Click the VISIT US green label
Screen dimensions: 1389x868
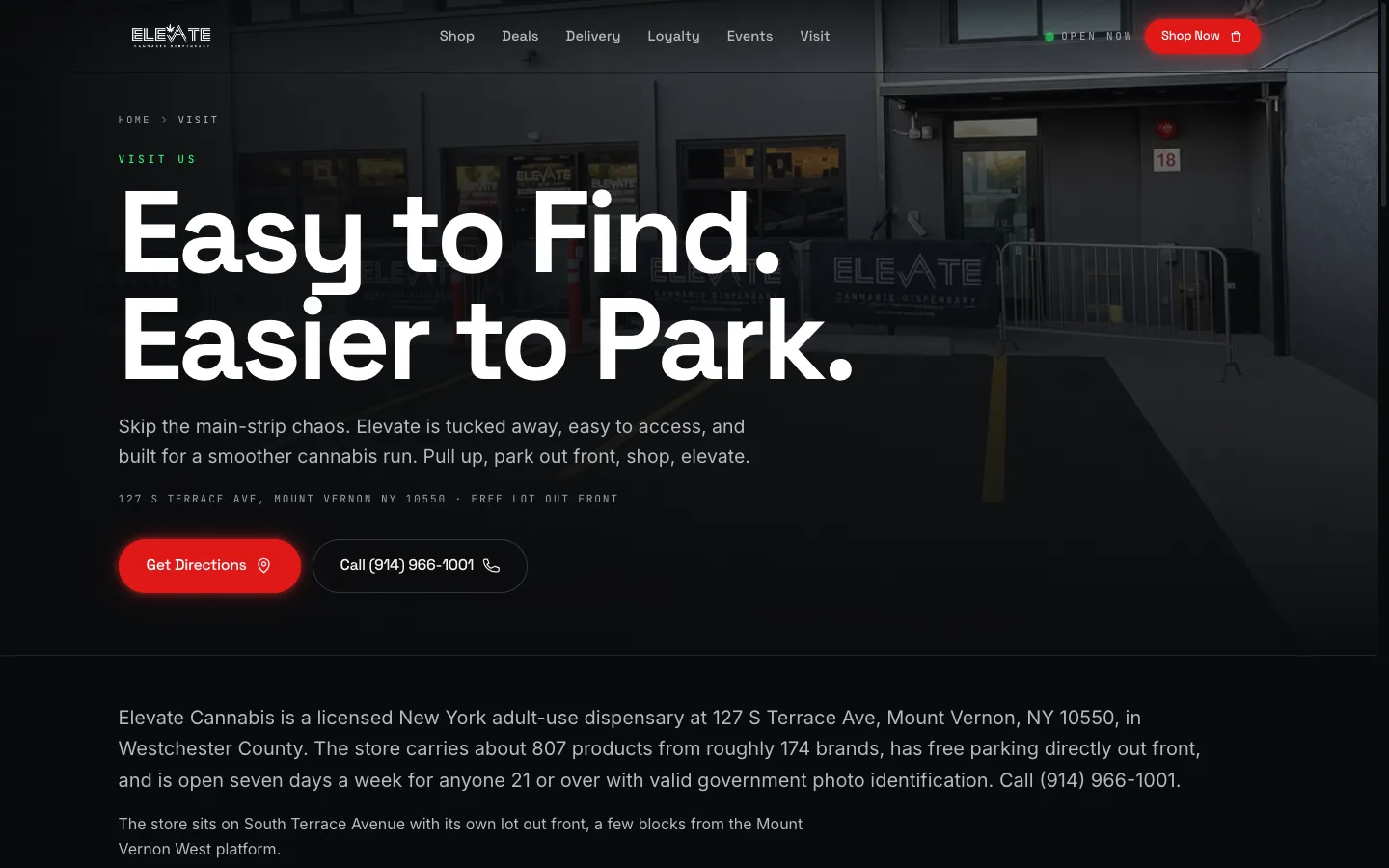tap(157, 159)
